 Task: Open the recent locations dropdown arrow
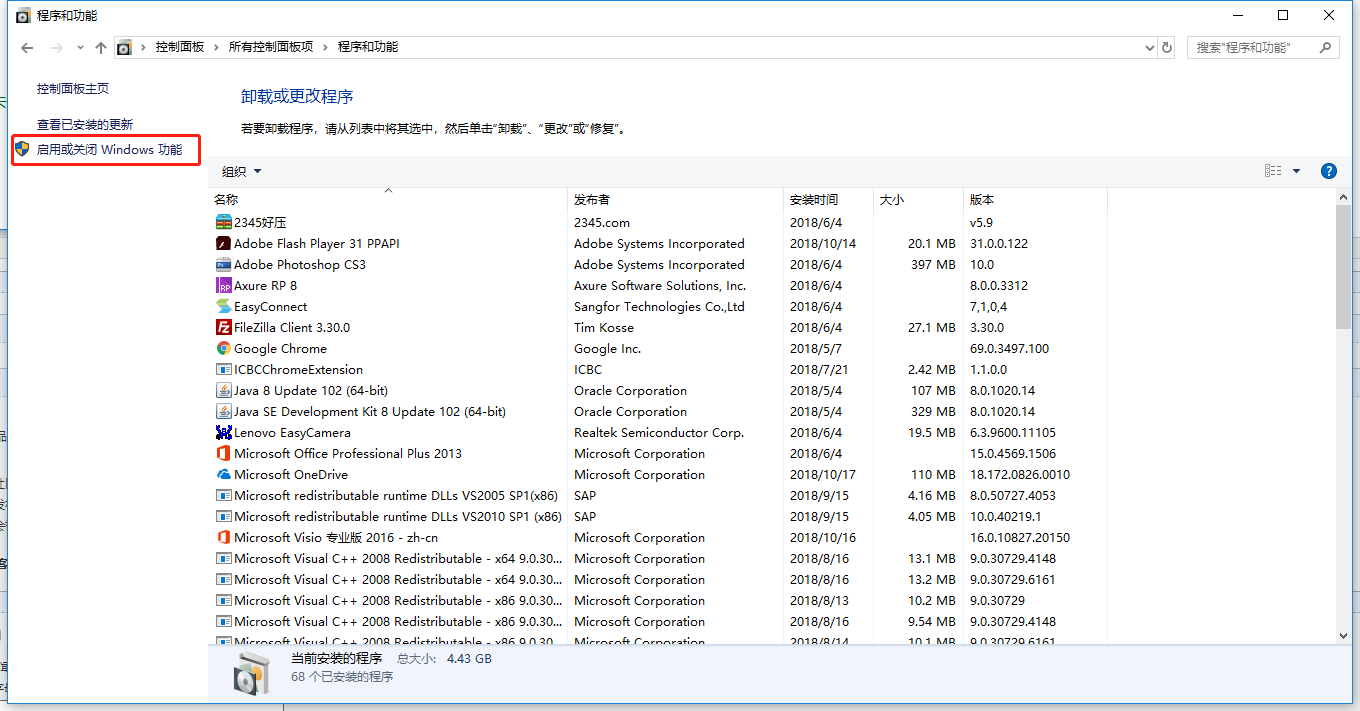point(80,48)
